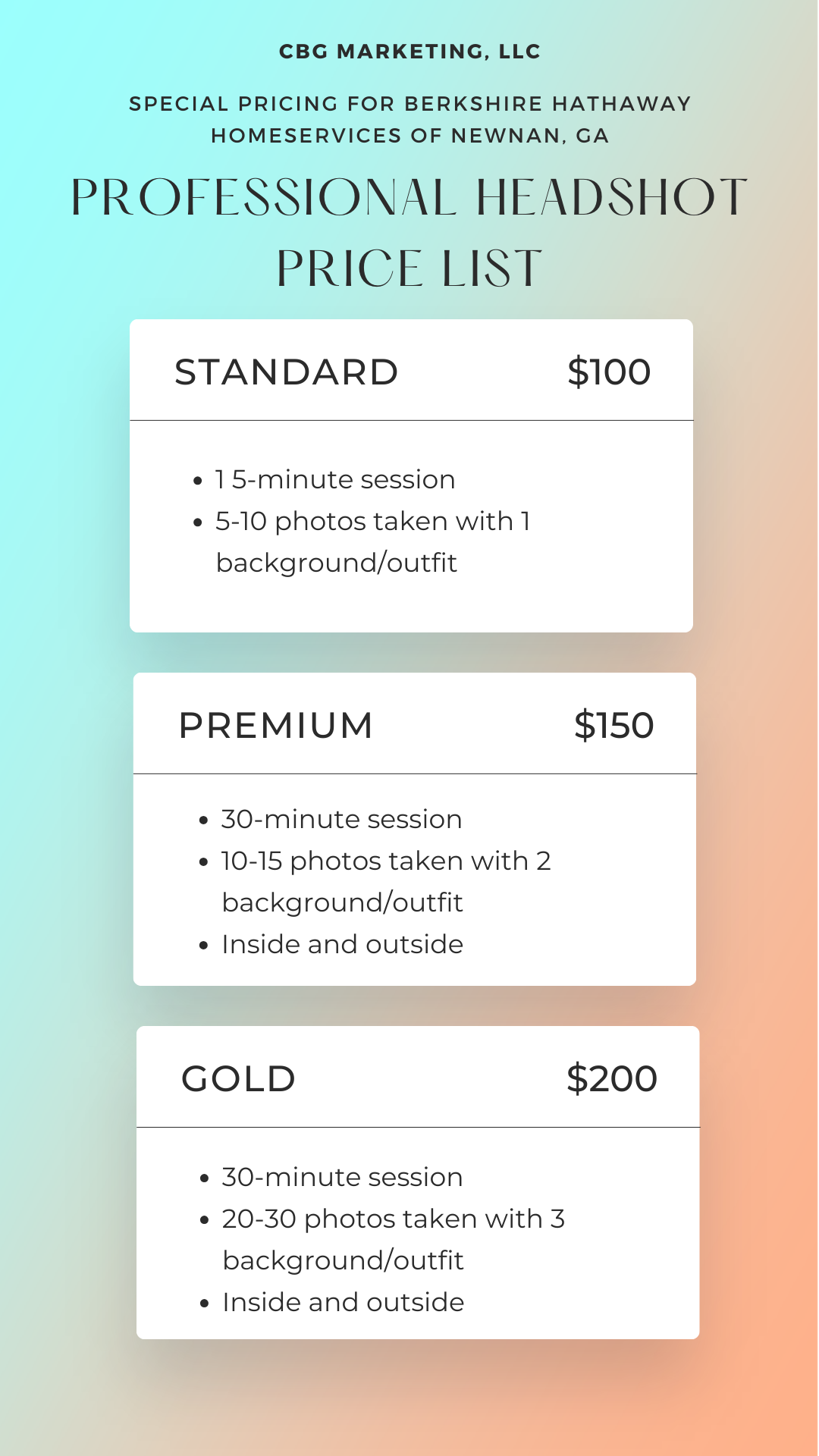Click the 5-10 photos taken line
819x1456 pixels.
pos(372,522)
